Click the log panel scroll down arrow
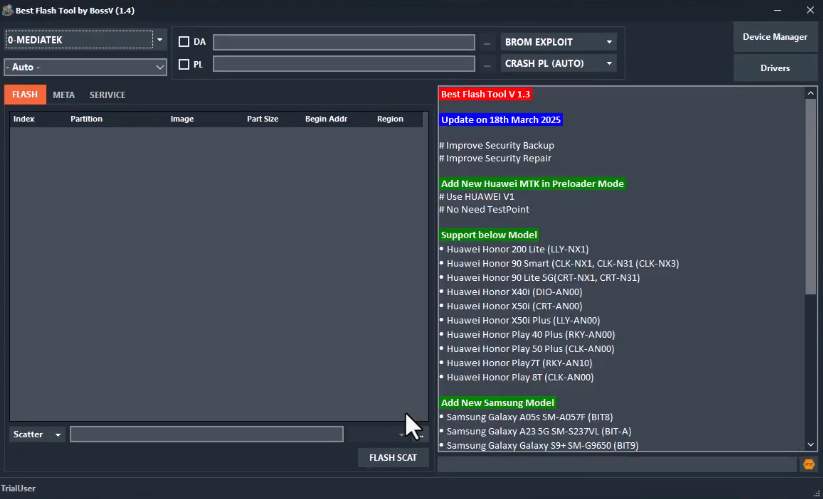 pyautogui.click(x=810, y=444)
